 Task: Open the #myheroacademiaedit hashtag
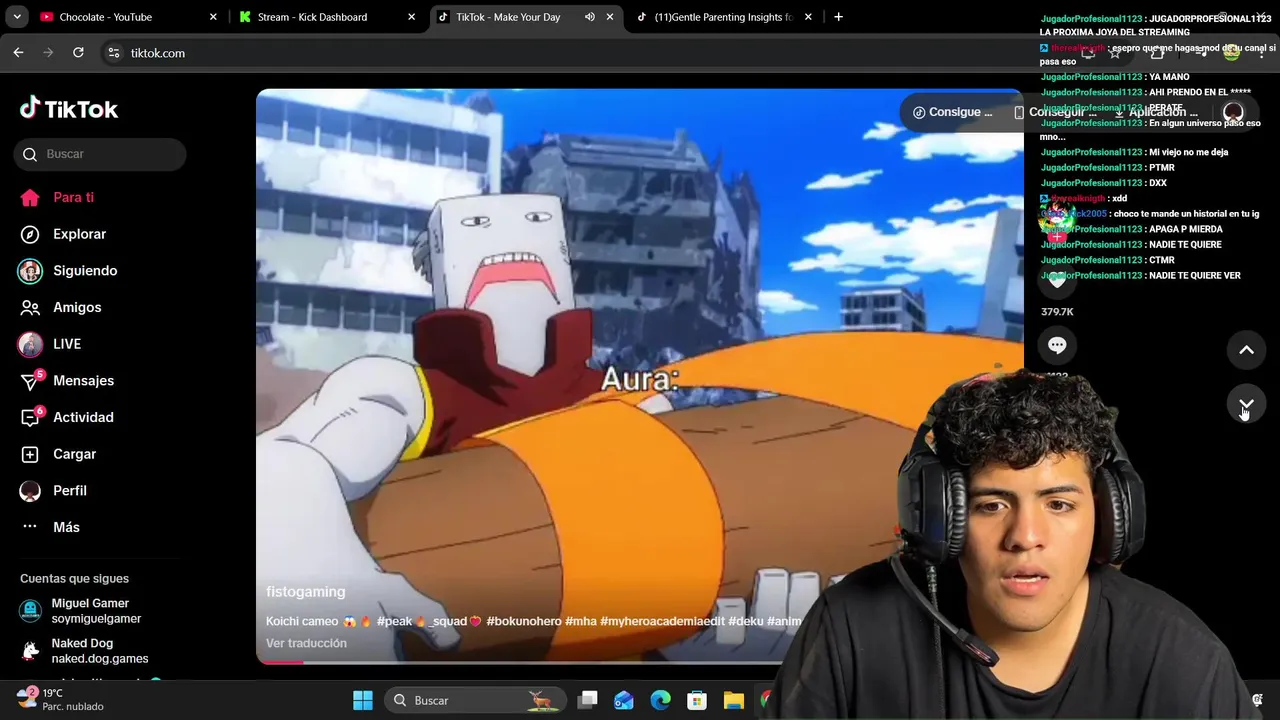point(662,621)
